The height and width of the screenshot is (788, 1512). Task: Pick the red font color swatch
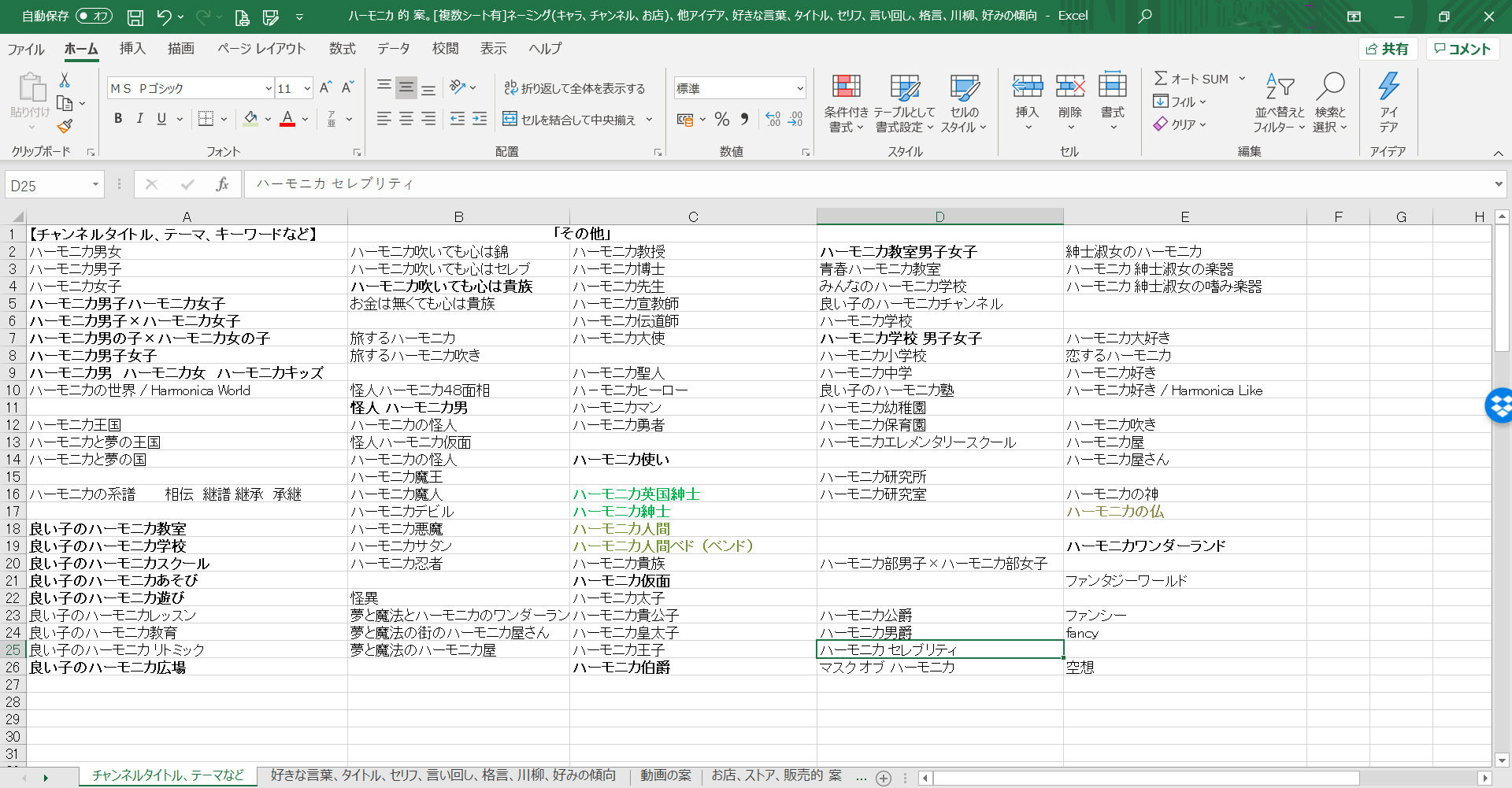[x=287, y=119]
